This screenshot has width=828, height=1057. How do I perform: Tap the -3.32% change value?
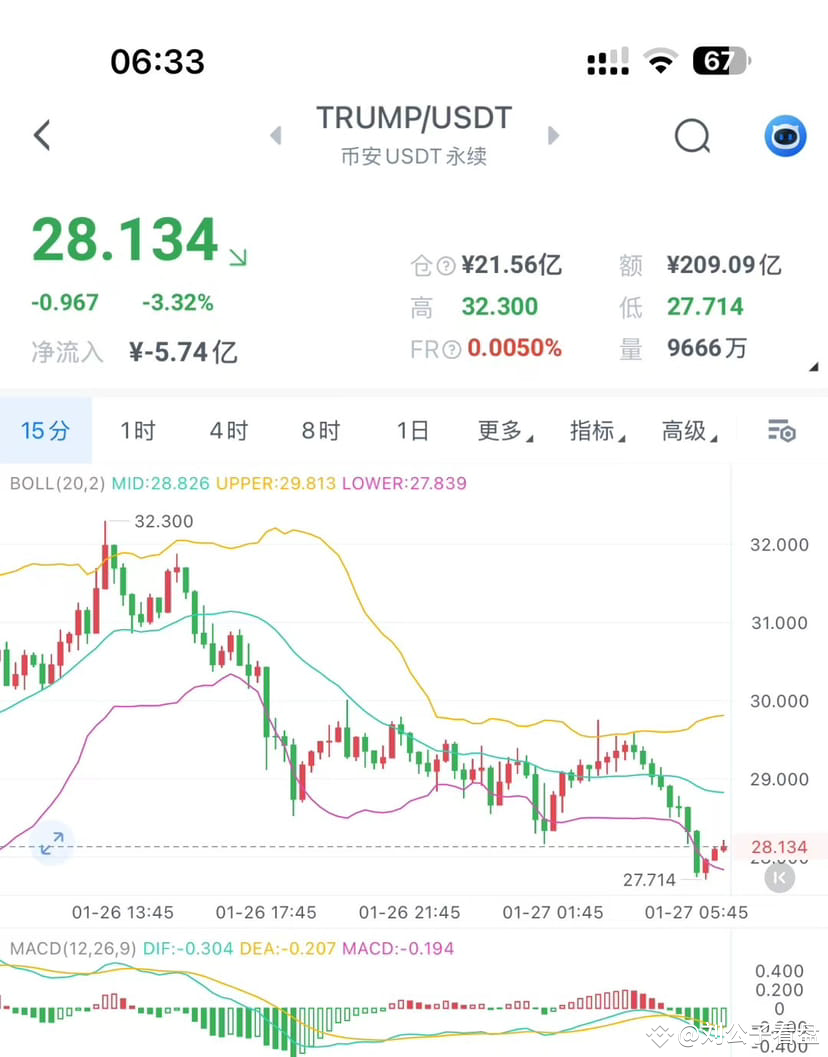tap(178, 303)
